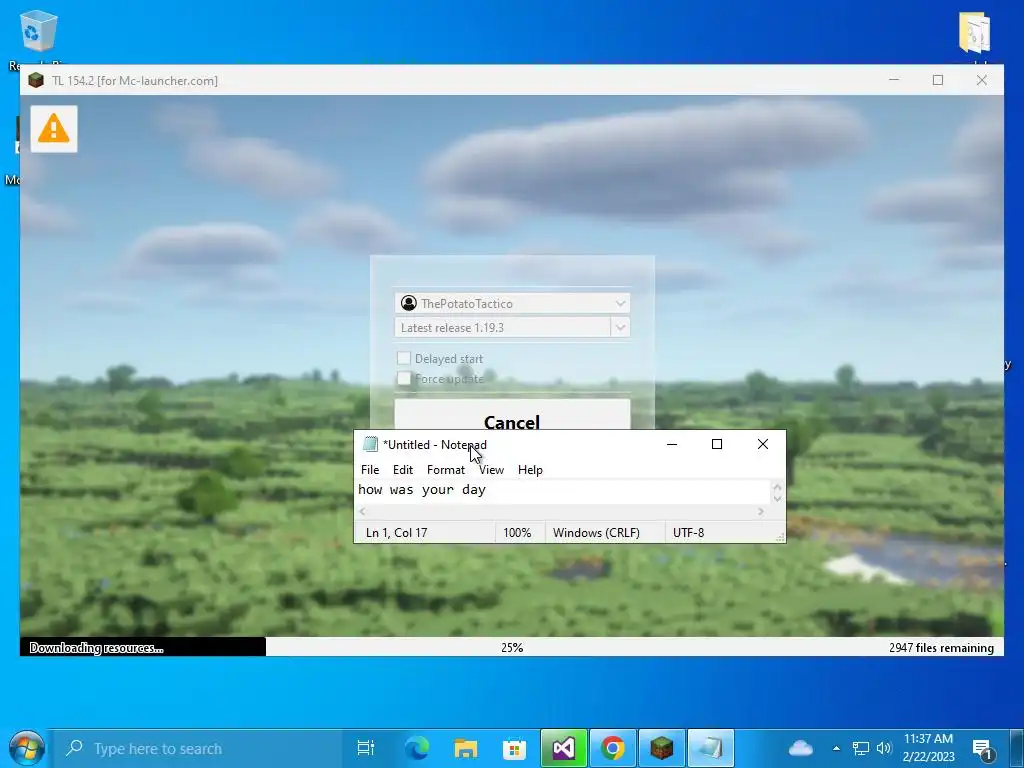Click the Cancel button in launcher
The image size is (1024, 768).
click(512, 416)
